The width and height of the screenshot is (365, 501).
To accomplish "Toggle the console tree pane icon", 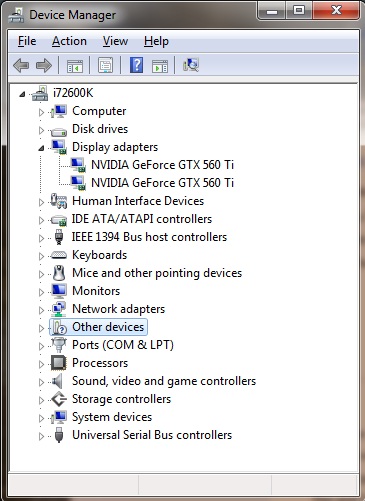I will pyautogui.click(x=75, y=65).
